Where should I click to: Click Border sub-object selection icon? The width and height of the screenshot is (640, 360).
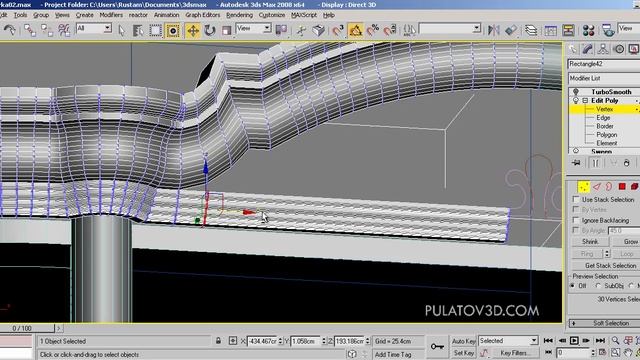point(609,187)
